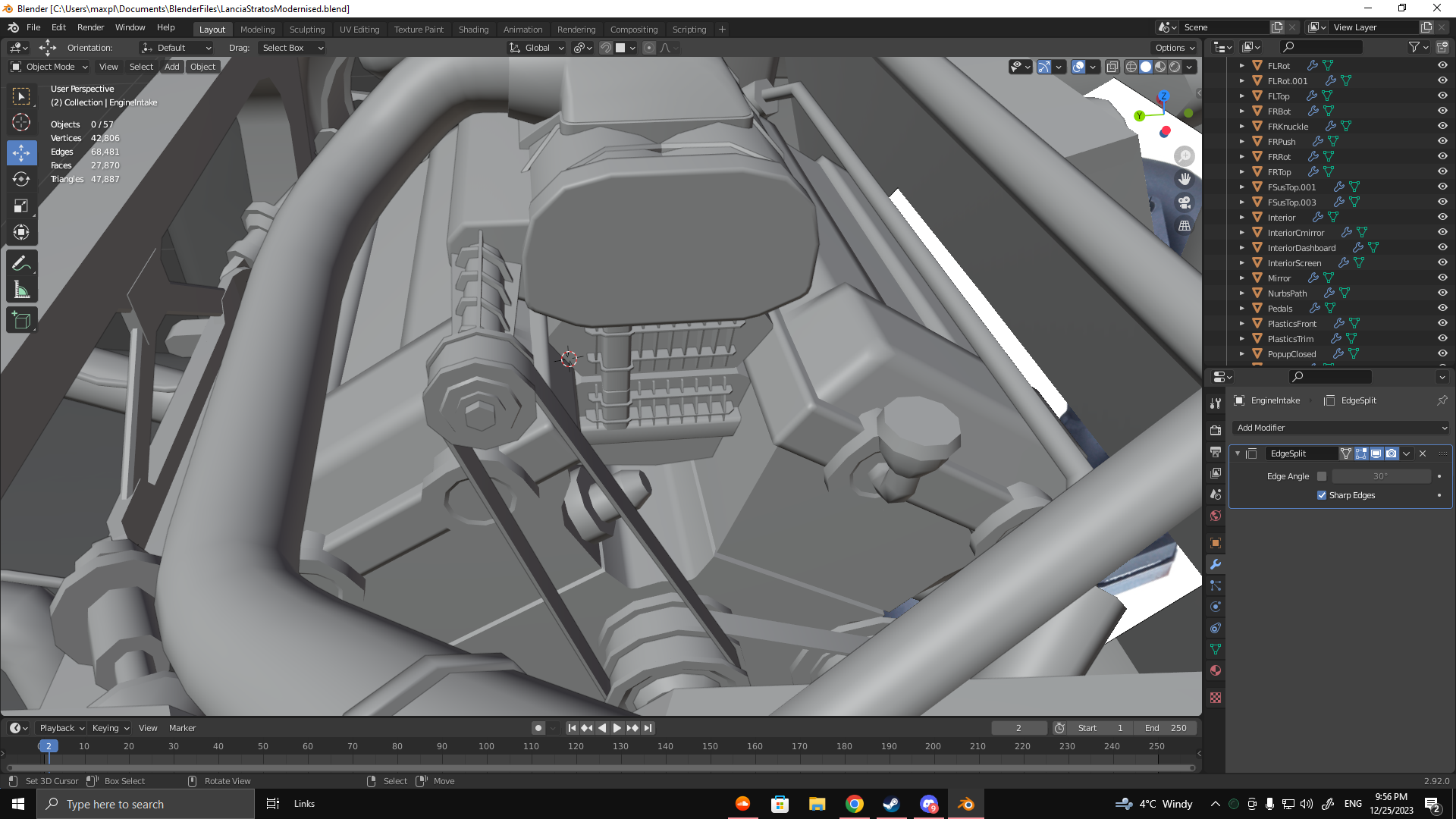The height and width of the screenshot is (819, 1456).
Task: Activate the Annotate pencil tool
Action: pyautogui.click(x=21, y=263)
